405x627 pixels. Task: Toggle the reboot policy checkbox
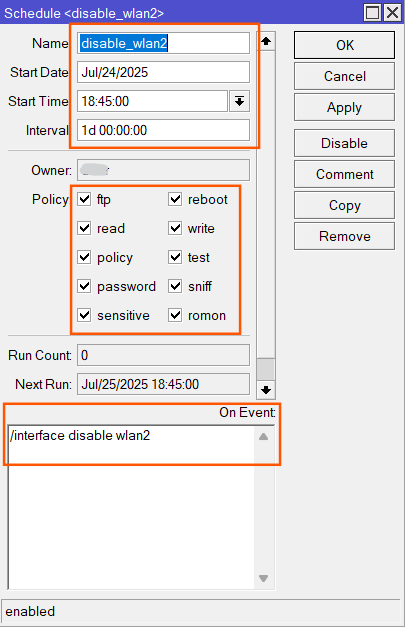coord(175,199)
